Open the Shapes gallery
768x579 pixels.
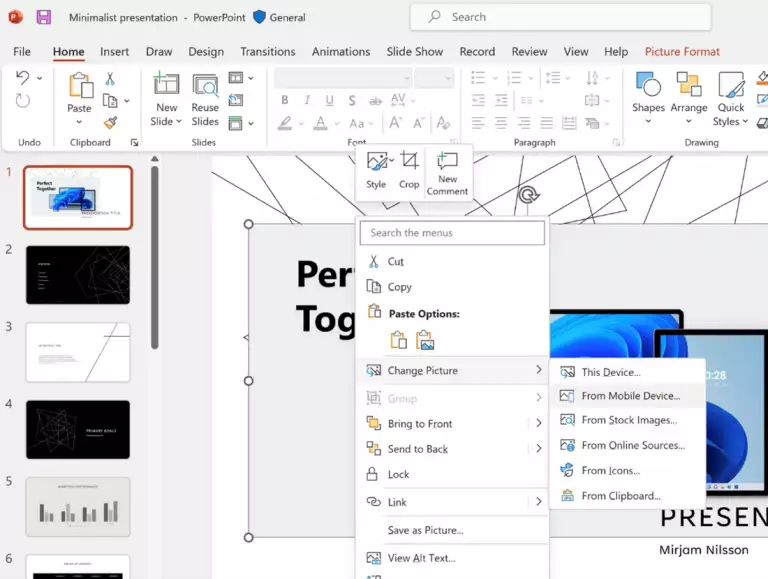(x=648, y=98)
